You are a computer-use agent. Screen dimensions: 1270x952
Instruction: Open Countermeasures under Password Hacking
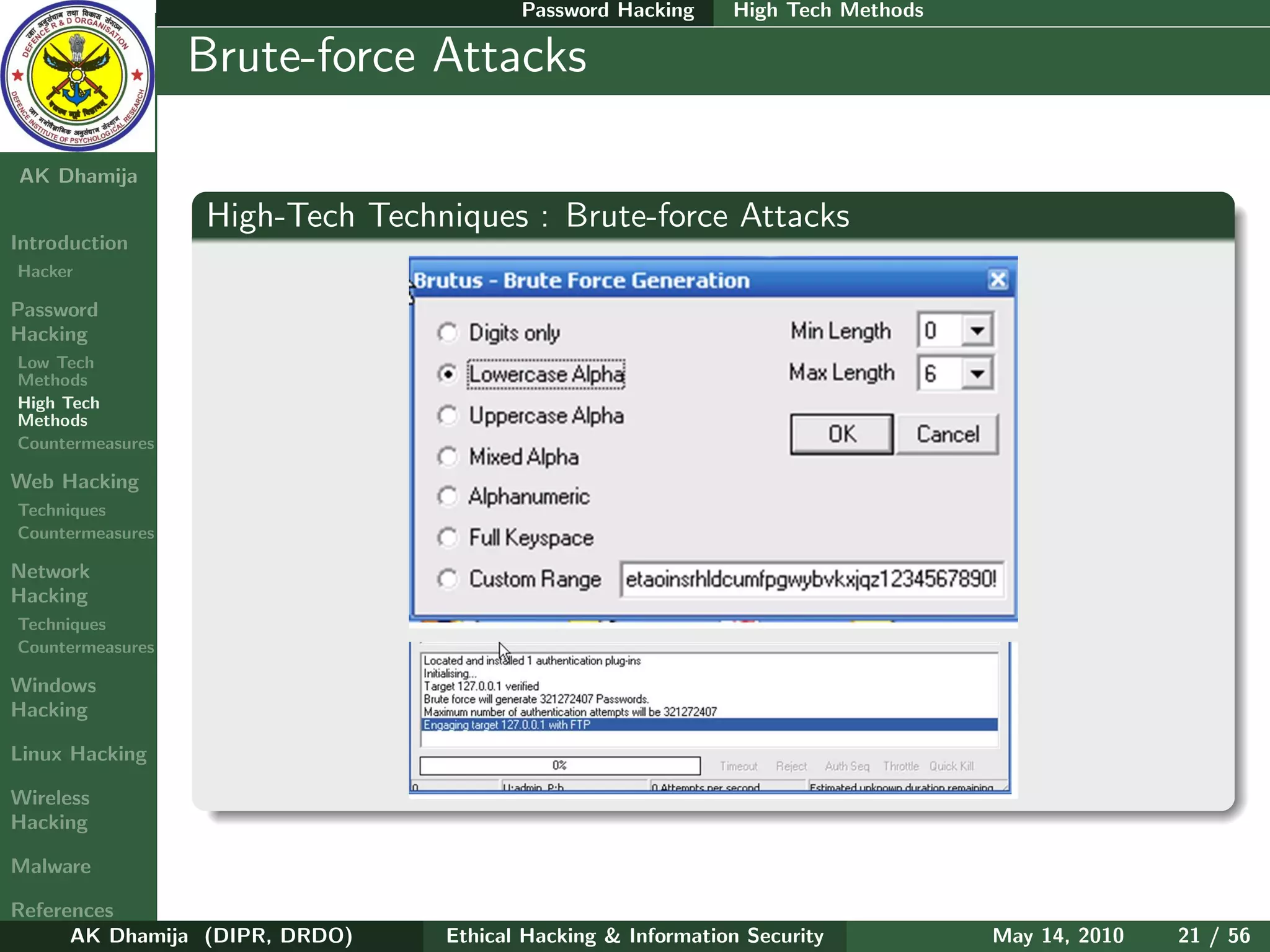86,444
